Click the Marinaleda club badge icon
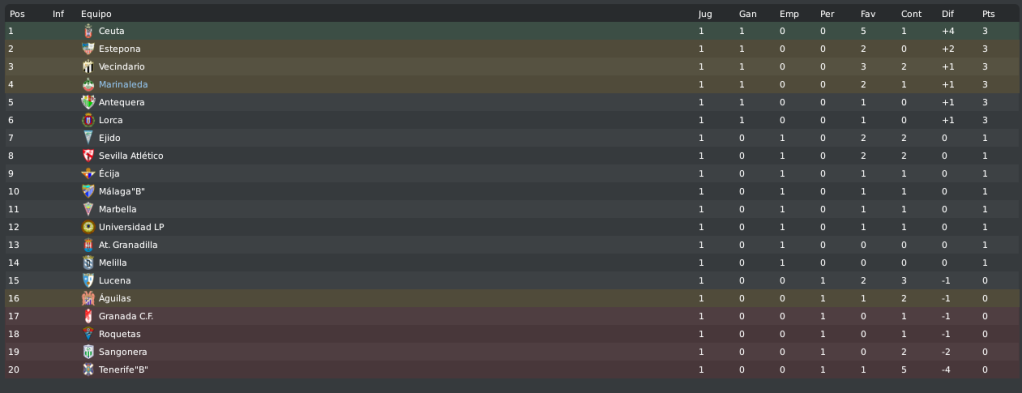This screenshot has width=1022, height=393. coord(88,85)
